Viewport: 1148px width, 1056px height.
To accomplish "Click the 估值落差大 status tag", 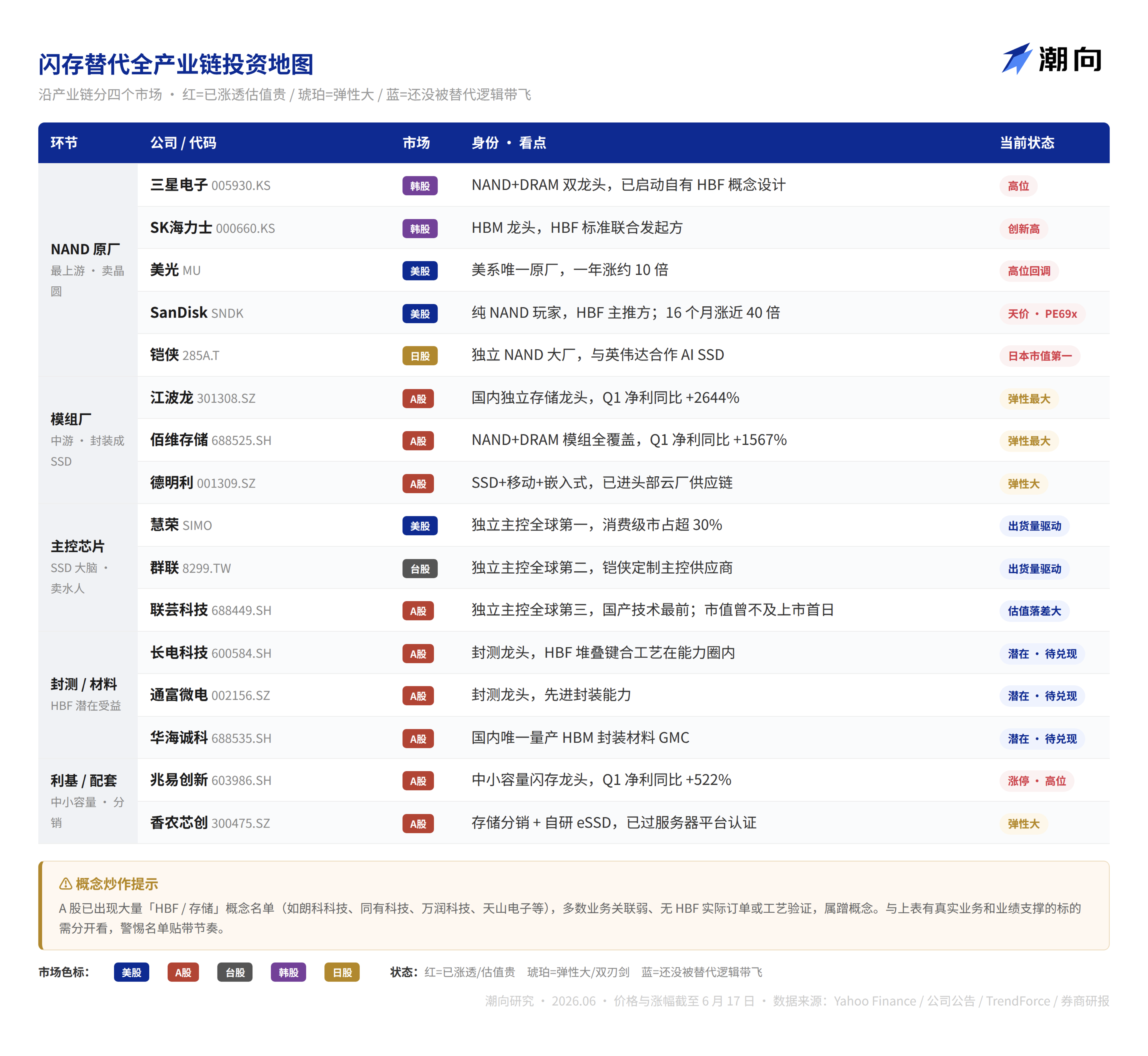I will coord(1034,611).
